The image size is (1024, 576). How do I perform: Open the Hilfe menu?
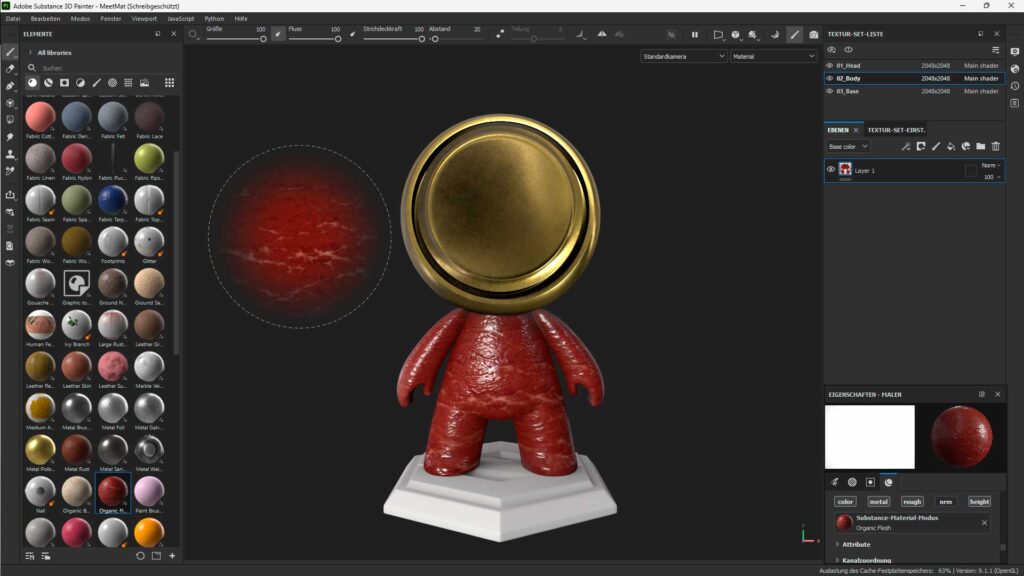coord(241,18)
